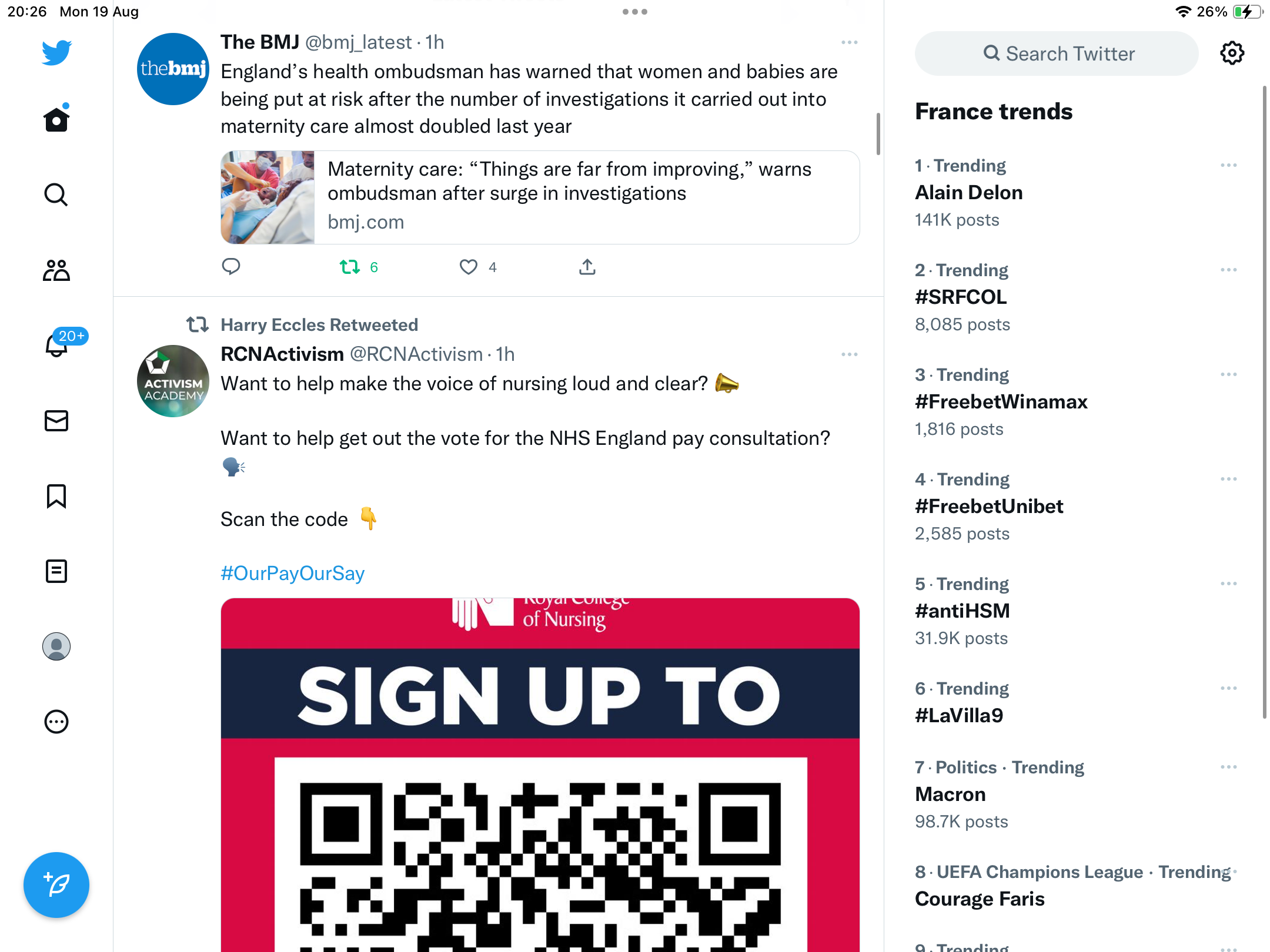Image resolution: width=1270 pixels, height=952 pixels.
Task: Open the Home feed icon
Action: tap(56, 119)
